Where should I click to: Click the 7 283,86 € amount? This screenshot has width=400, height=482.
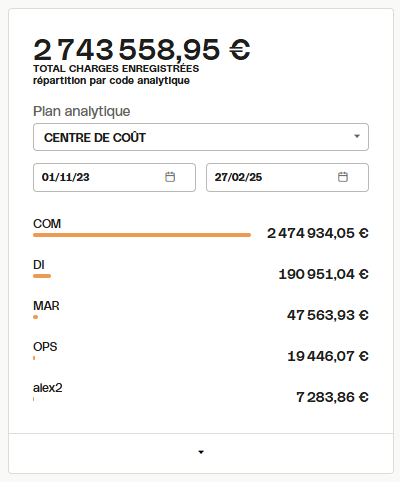(x=332, y=397)
